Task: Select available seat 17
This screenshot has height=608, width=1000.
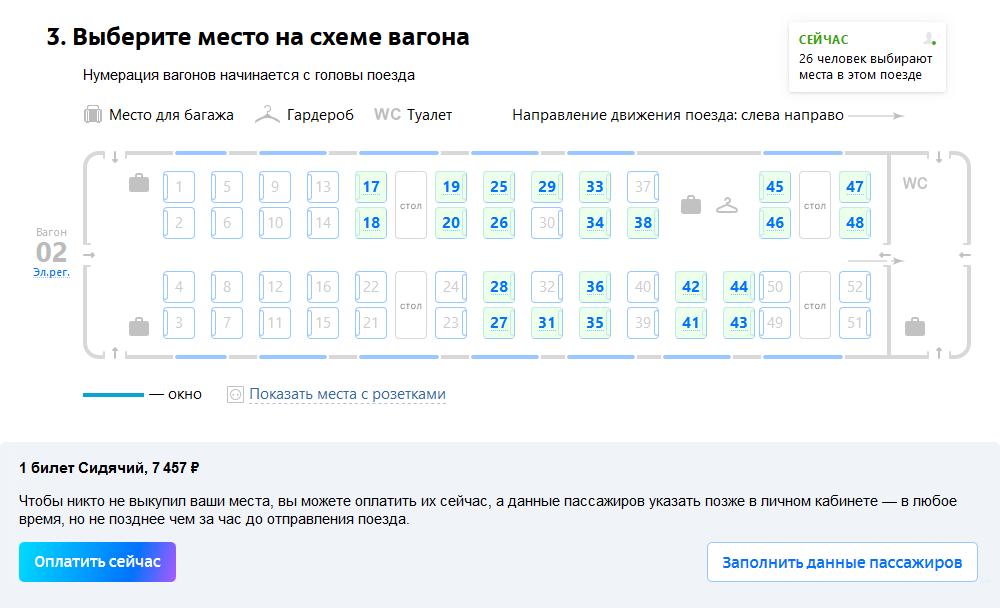Action: pyautogui.click(x=371, y=187)
